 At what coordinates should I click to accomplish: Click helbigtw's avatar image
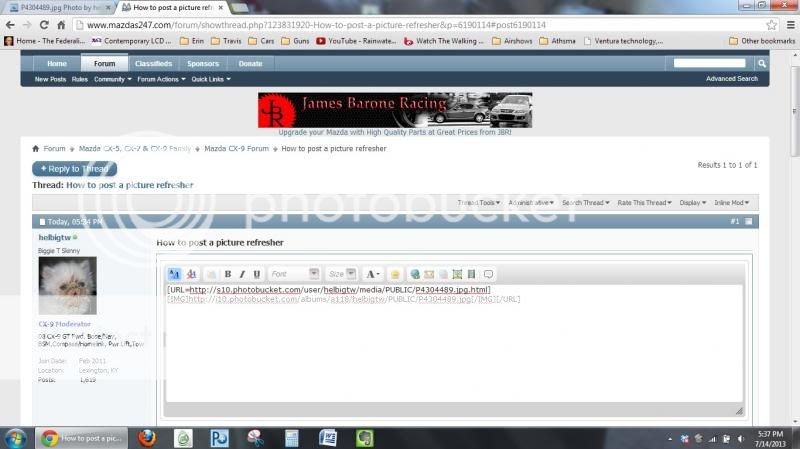coord(67,286)
